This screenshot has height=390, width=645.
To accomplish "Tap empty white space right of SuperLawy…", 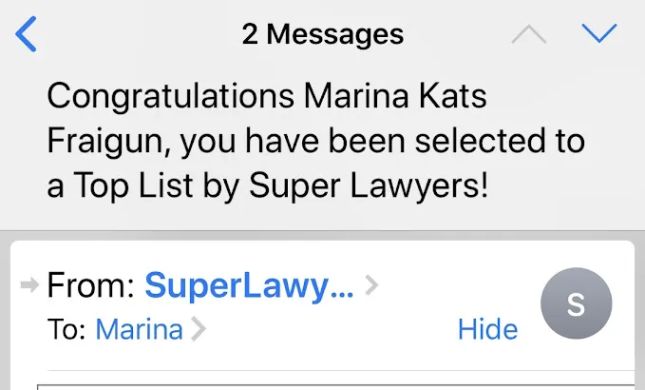I will tap(457, 285).
